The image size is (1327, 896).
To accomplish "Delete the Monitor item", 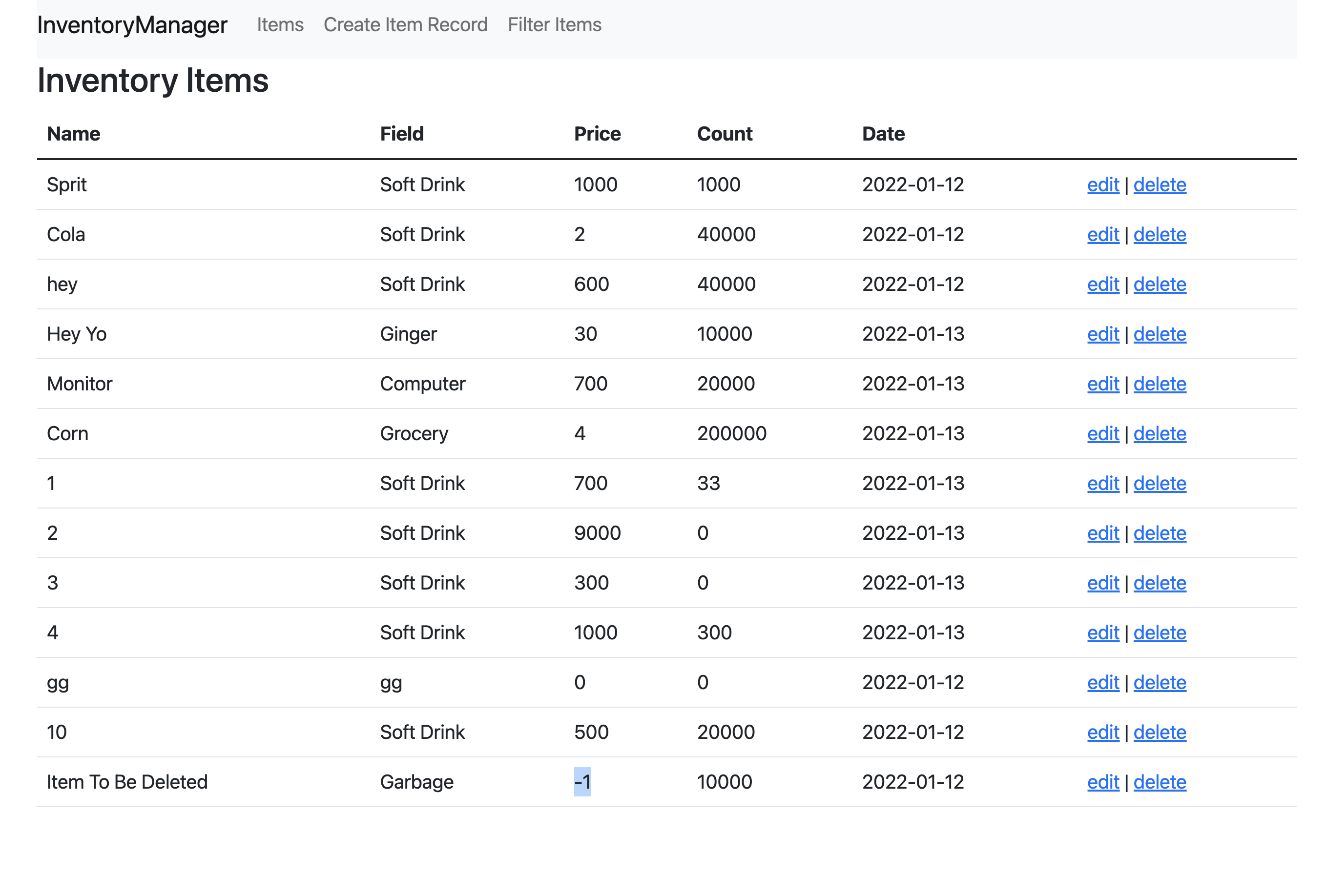I will coord(1159,384).
